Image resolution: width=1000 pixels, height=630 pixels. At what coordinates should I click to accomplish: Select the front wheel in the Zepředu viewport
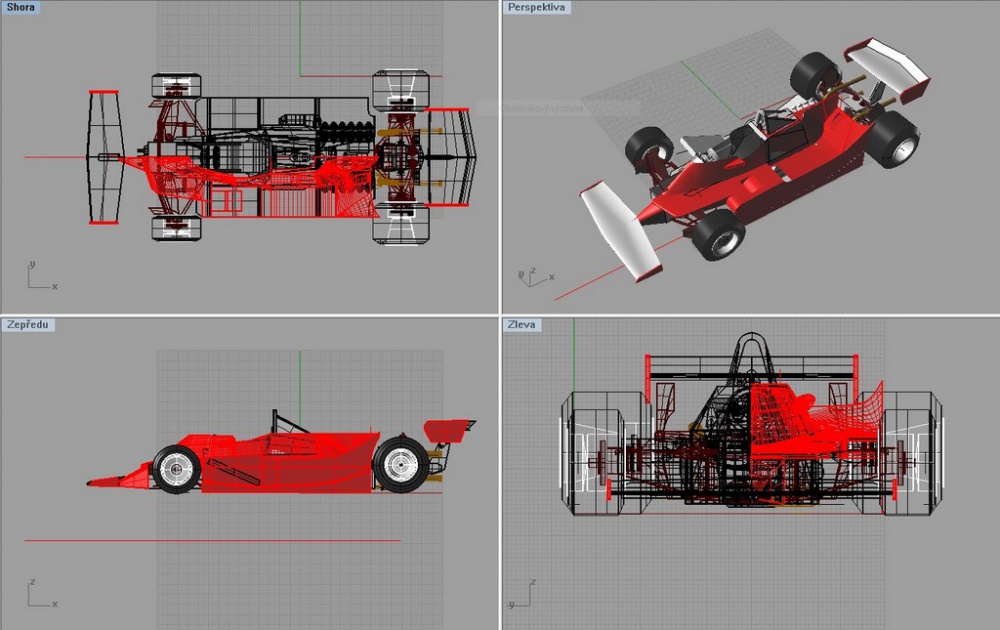click(x=176, y=469)
